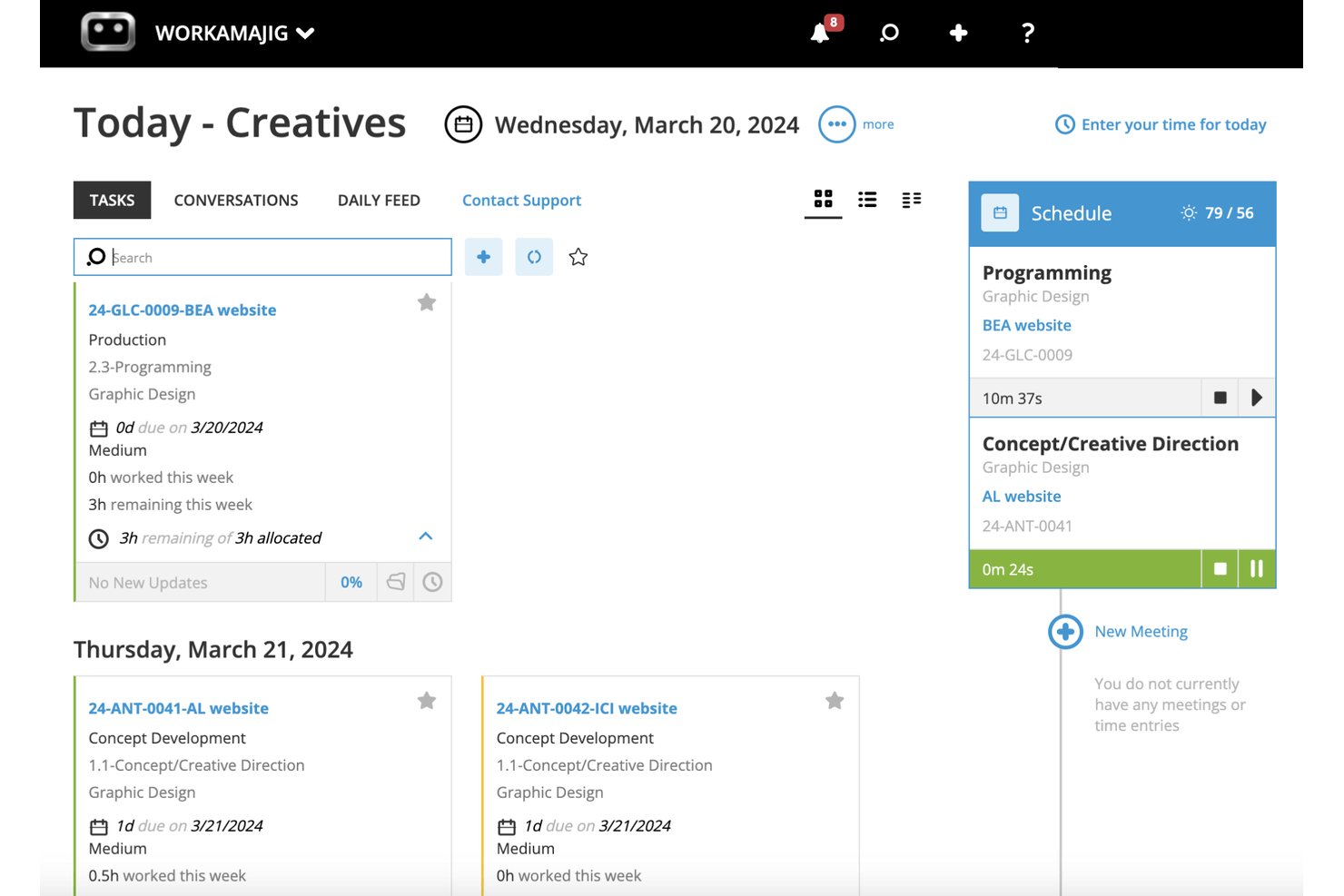This screenshot has width=1344, height=896.
Task: Switch to the CONVERSATIONS tab
Action: click(236, 200)
